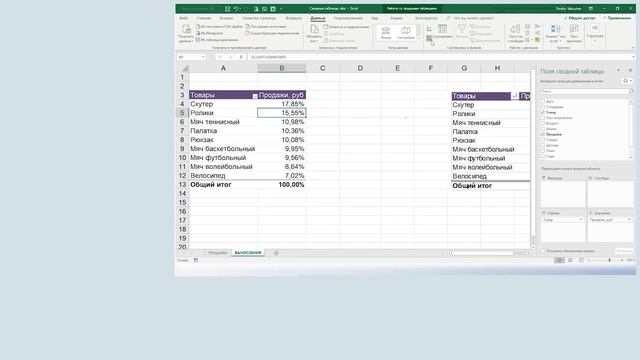Import data Из текстового/CSV-файла

click(x=219, y=27)
